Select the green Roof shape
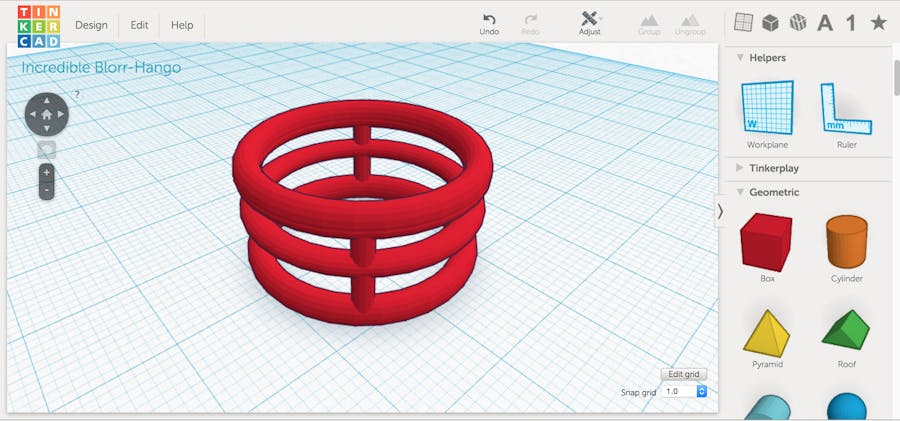 pyautogui.click(x=847, y=339)
